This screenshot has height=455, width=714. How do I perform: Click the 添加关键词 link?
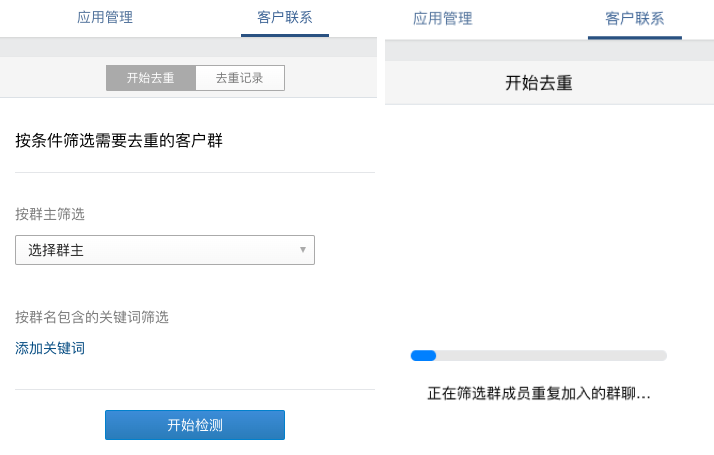[50, 348]
